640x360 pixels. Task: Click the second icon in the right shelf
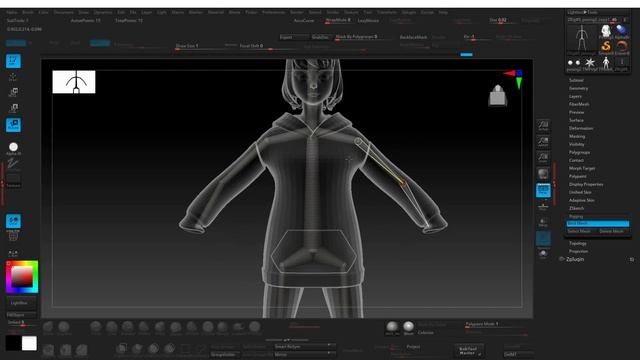pyautogui.click(x=543, y=142)
